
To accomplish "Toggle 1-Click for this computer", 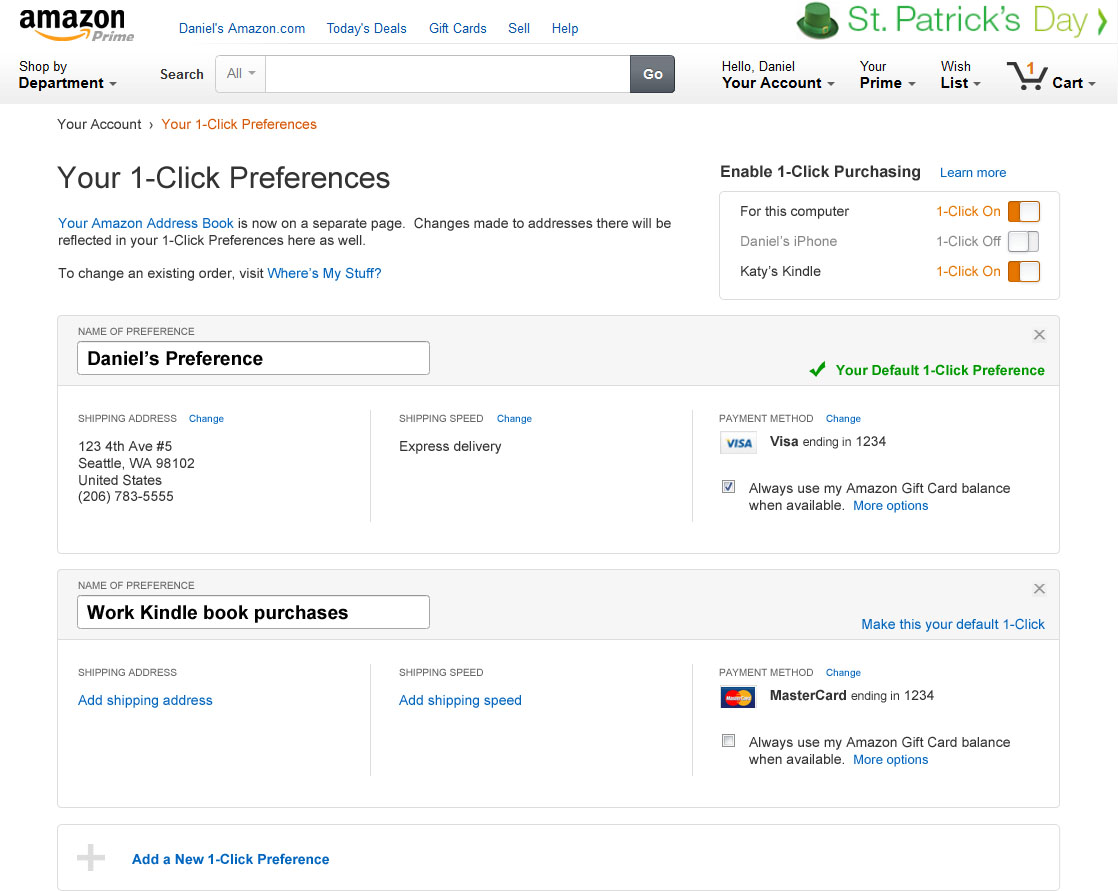I will click(x=1023, y=212).
